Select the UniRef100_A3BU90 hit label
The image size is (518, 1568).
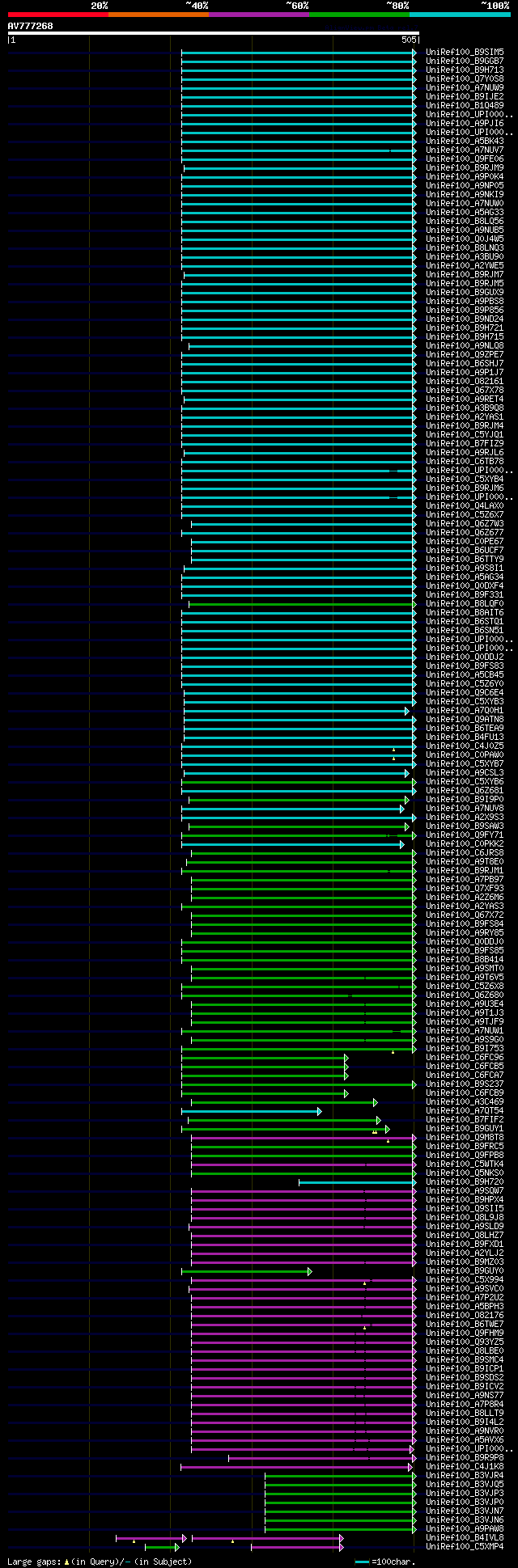pos(465,256)
